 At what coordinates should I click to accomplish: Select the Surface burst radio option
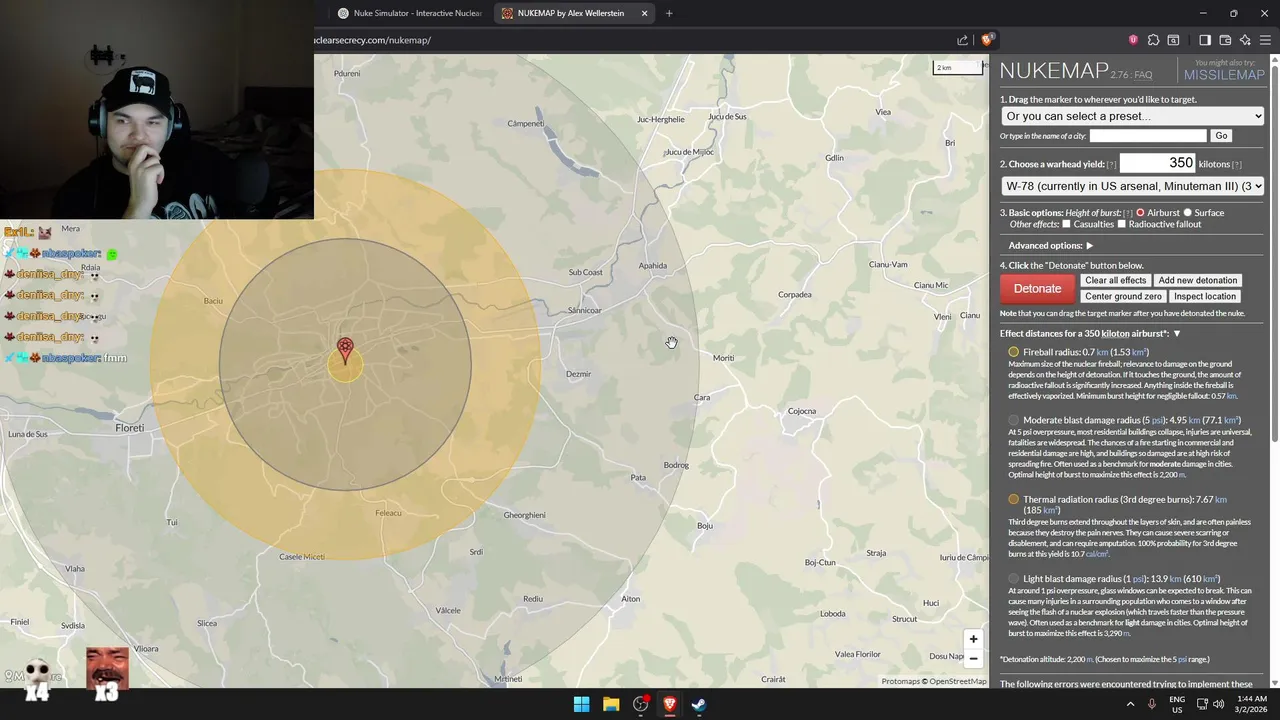pos(1188,213)
